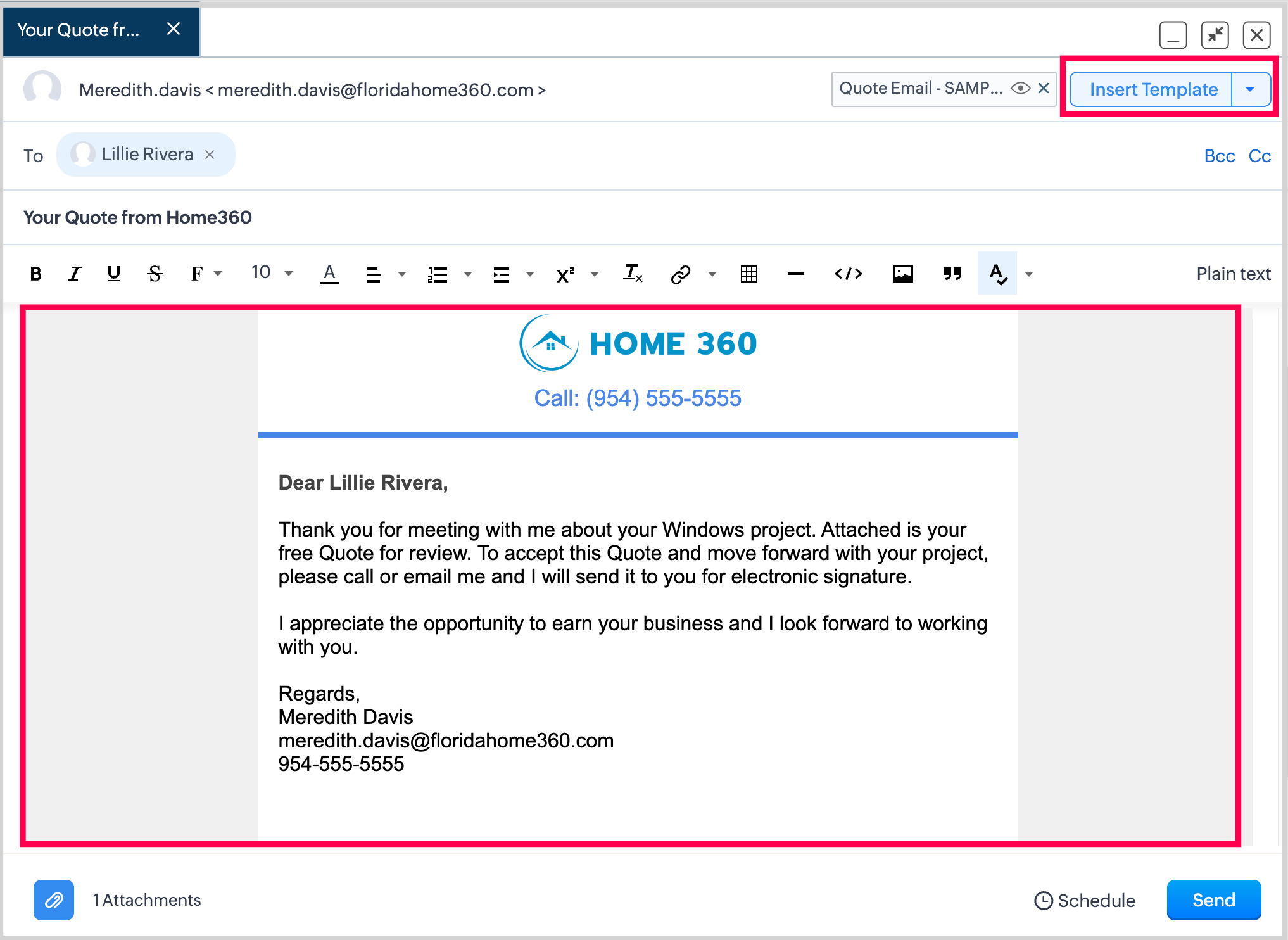Image resolution: width=1288 pixels, height=940 pixels.
Task: Preview the Quote Email template via eye icon
Action: tap(1020, 89)
